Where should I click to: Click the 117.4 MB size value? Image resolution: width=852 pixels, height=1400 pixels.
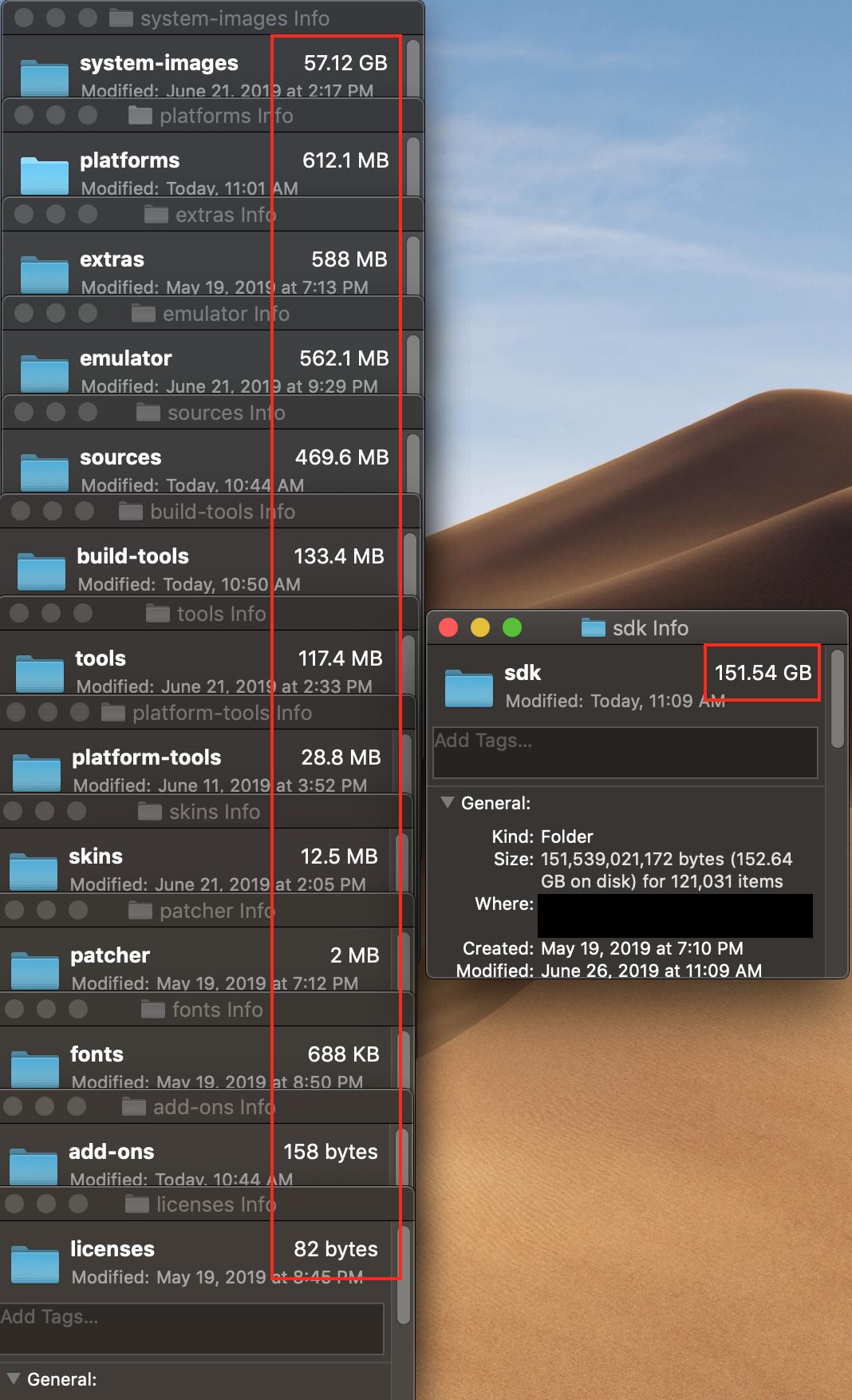(x=341, y=658)
